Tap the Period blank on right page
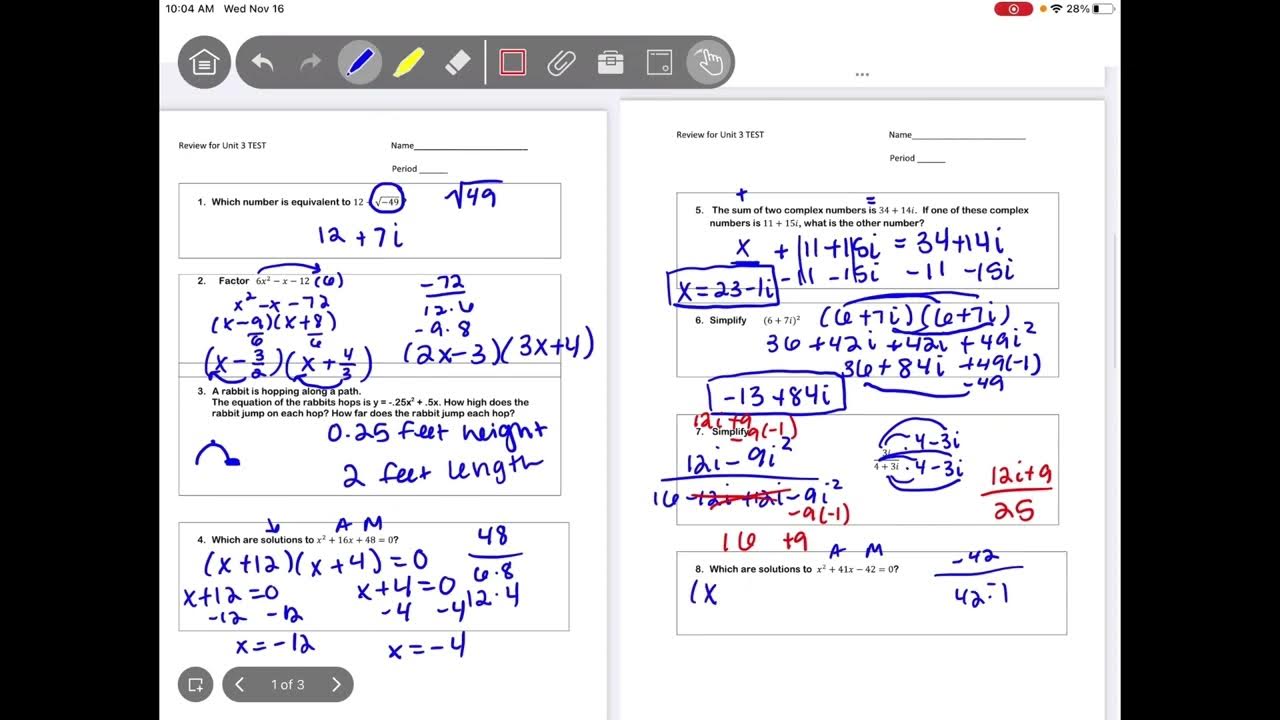This screenshot has height=720, width=1280. [931, 158]
